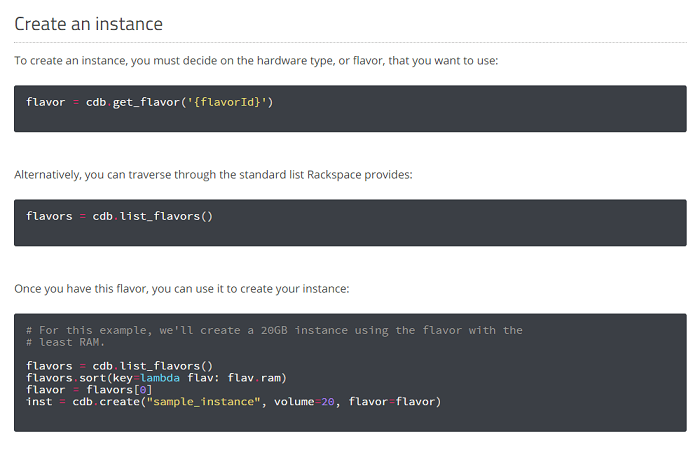
Task: Click the 'Create an instance' heading
Action: (88, 24)
